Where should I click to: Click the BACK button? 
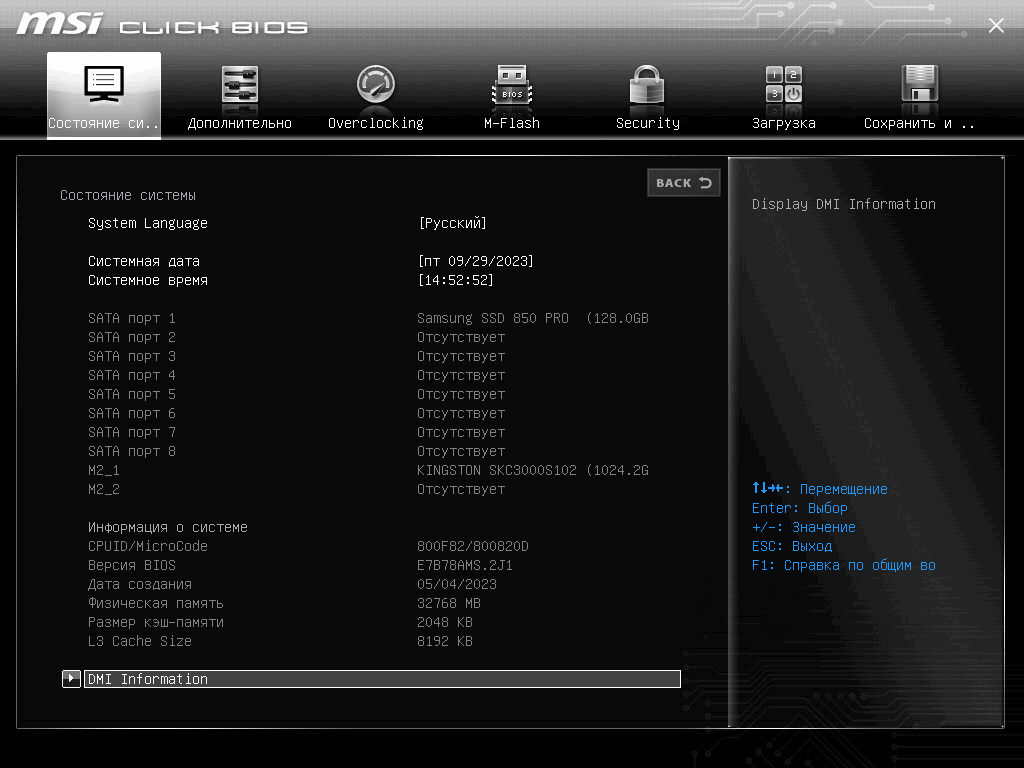pos(684,183)
